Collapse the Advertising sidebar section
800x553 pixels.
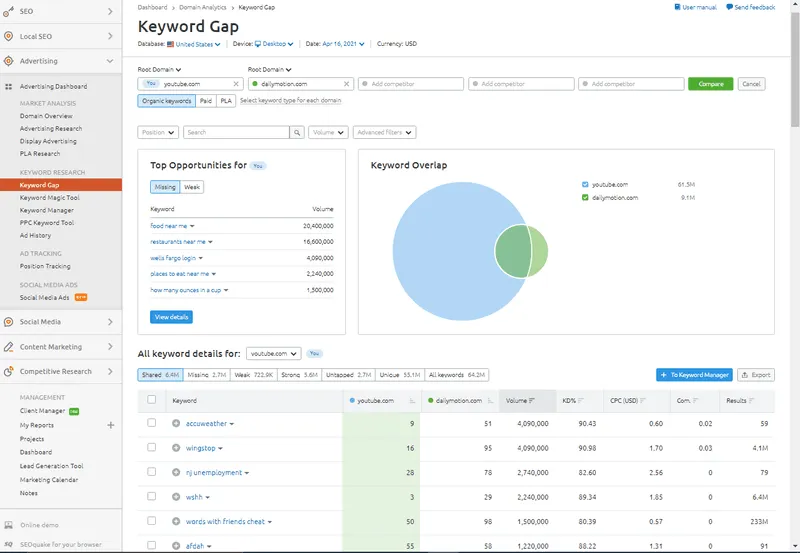tap(110, 61)
